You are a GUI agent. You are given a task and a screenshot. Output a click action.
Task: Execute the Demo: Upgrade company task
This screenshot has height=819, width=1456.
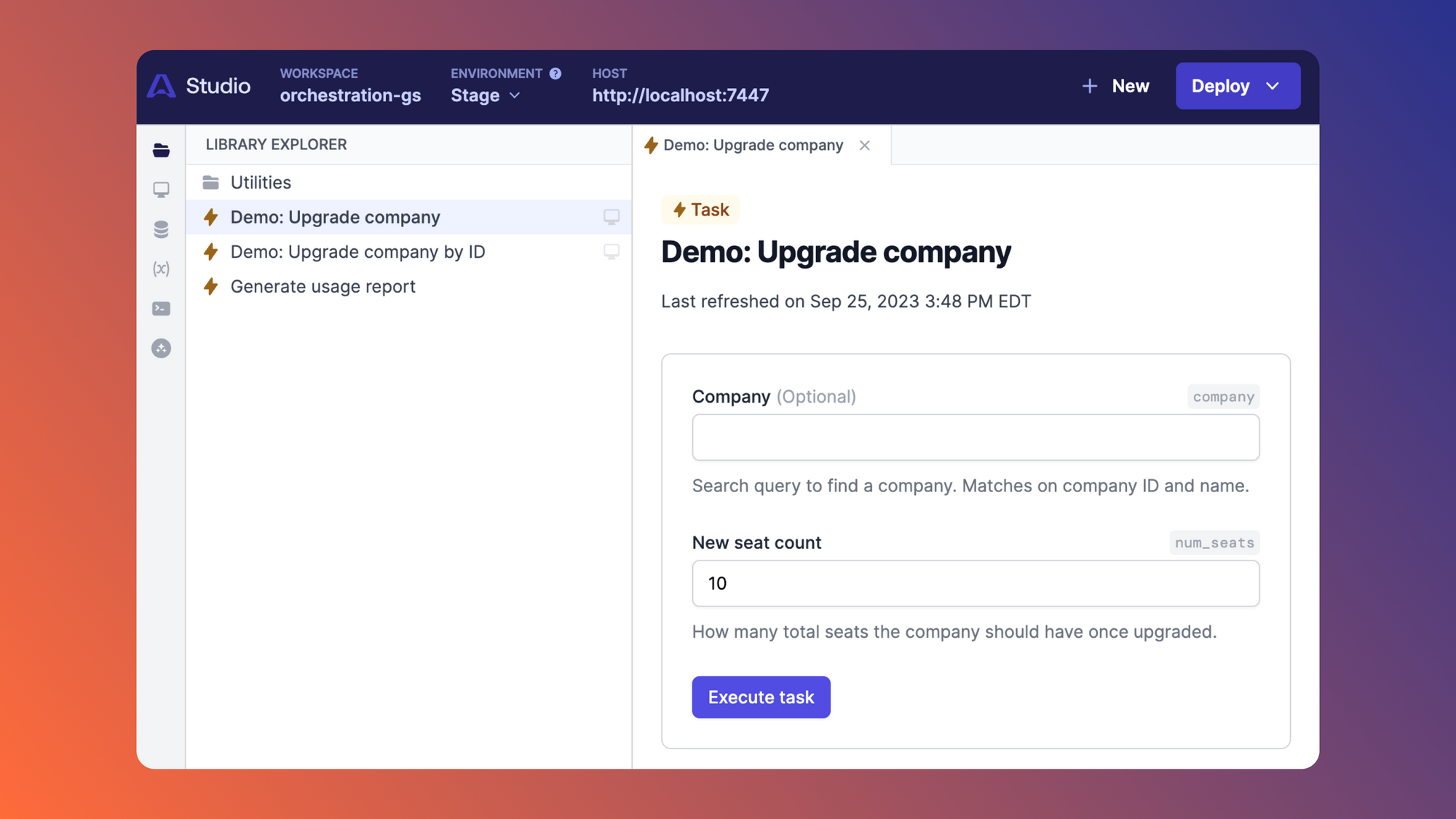[761, 697]
